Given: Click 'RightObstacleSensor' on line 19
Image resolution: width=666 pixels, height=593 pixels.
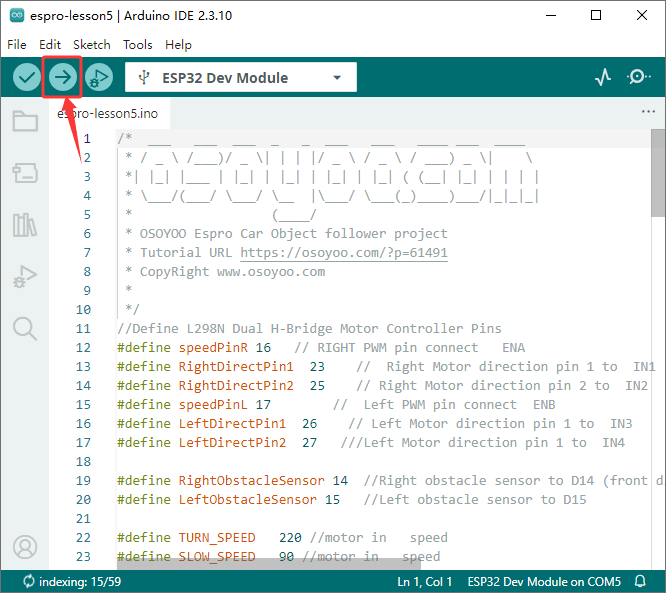Looking at the screenshot, I should click(x=251, y=481).
